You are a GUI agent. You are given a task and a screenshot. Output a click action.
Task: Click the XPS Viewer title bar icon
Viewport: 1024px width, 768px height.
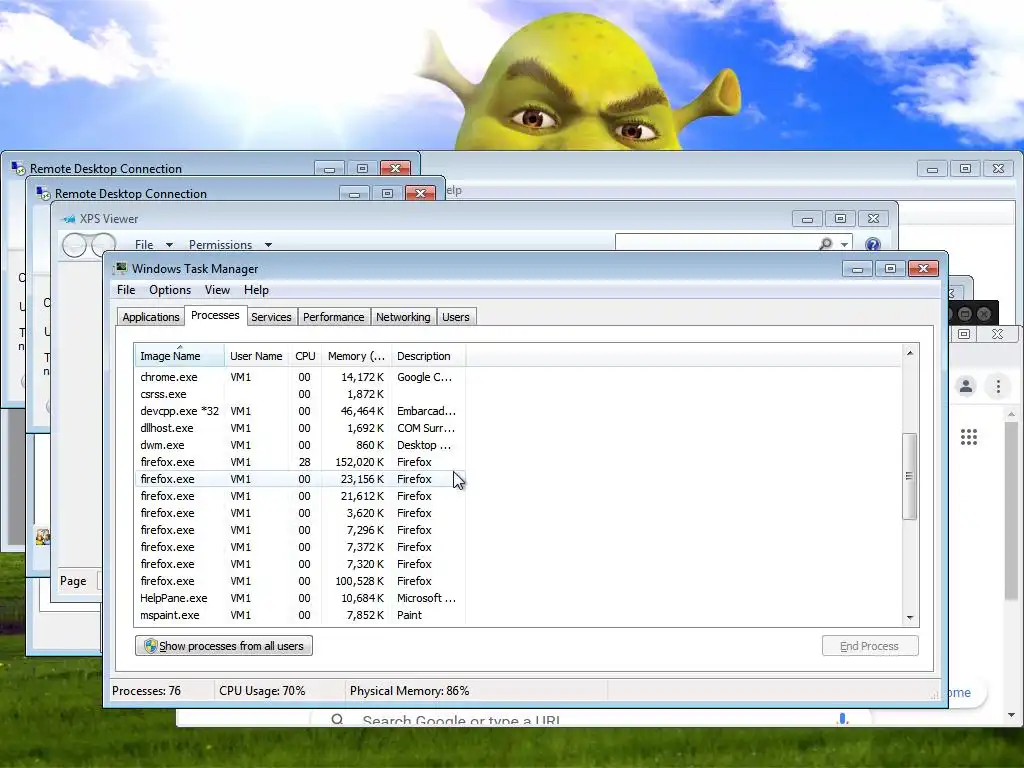(x=69, y=219)
